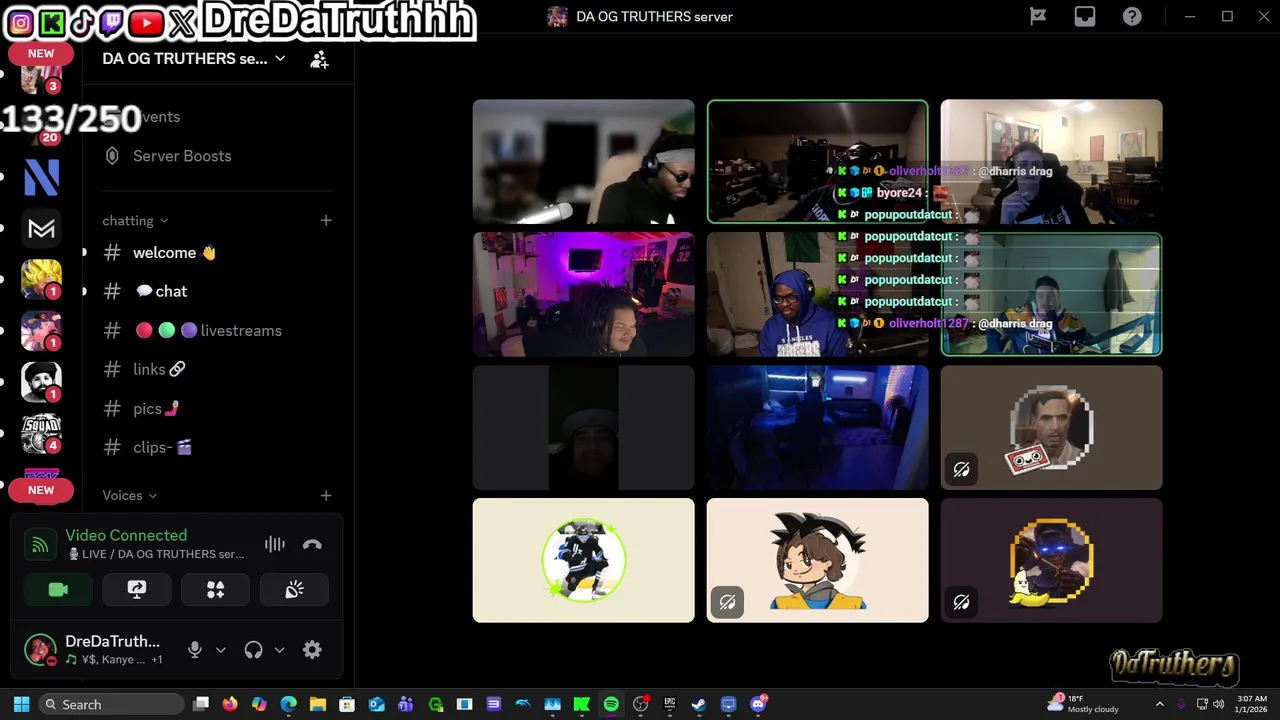Screen dimensions: 1280x720
Task: Open Spotify from the taskbar
Action: coord(611,705)
